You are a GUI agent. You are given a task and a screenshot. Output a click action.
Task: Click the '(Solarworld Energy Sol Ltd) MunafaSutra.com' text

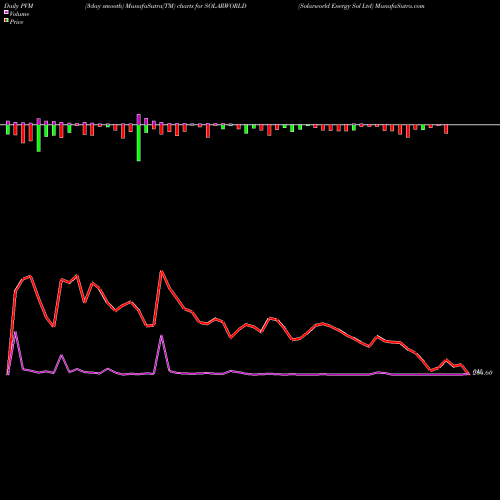361,6
